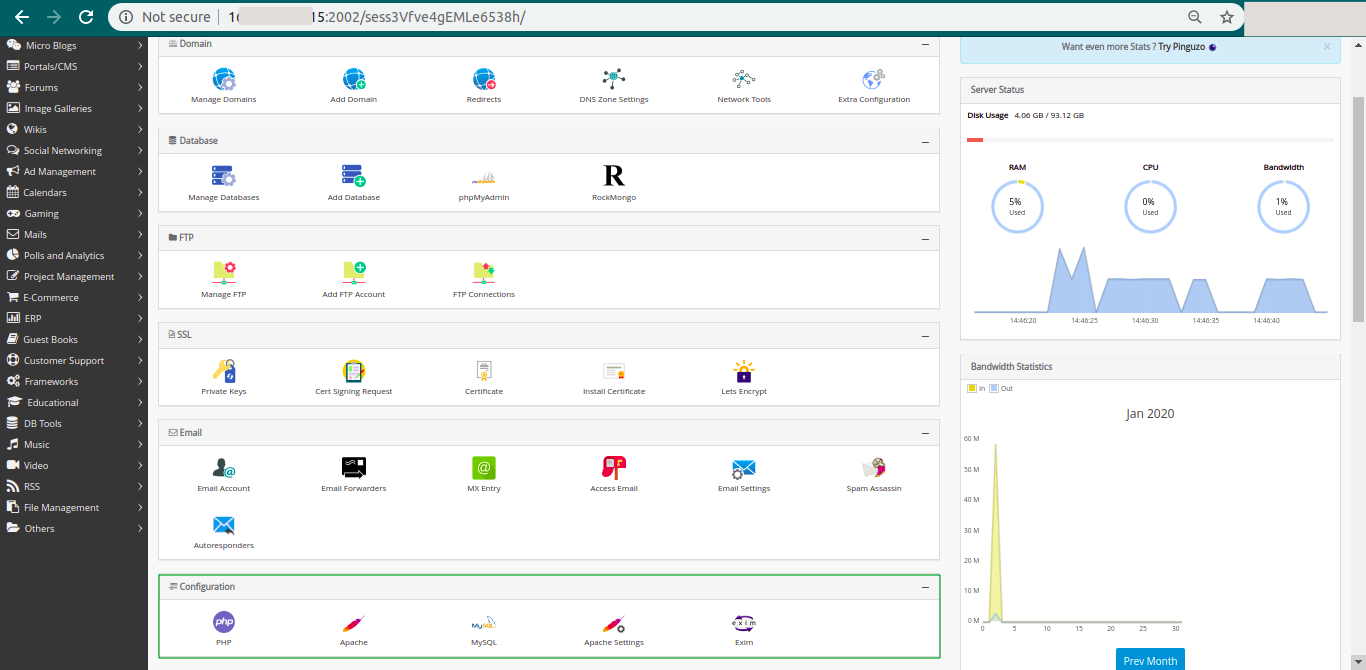
Task: Bookmark this page with star icon
Action: coord(1227,17)
